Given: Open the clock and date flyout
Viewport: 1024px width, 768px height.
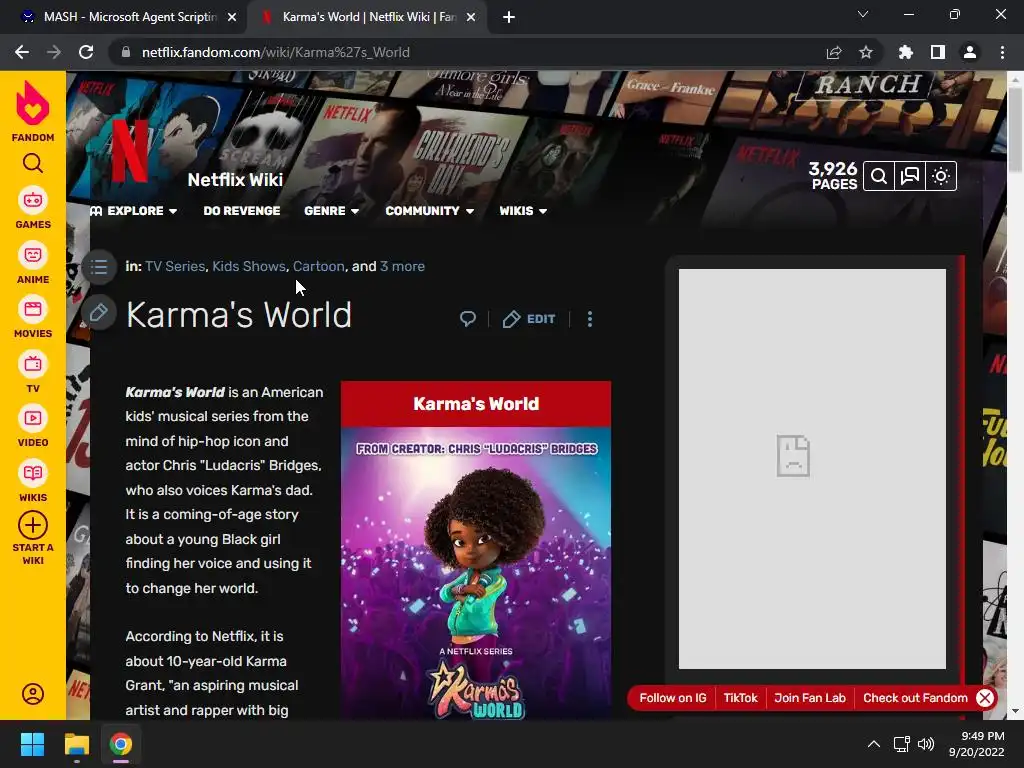Looking at the screenshot, I should [976, 744].
